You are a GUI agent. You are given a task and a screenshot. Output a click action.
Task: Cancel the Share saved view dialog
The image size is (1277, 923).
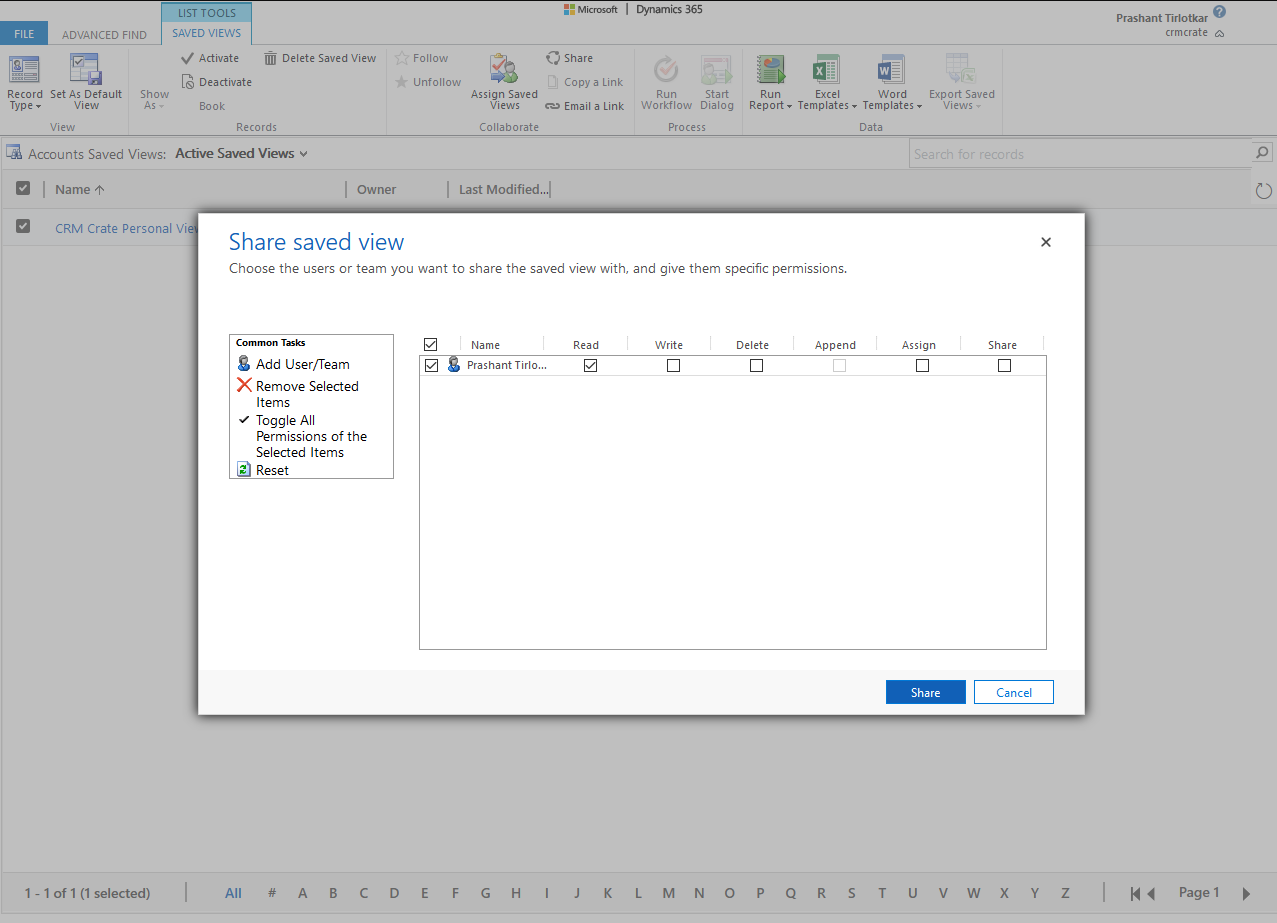click(x=1013, y=691)
